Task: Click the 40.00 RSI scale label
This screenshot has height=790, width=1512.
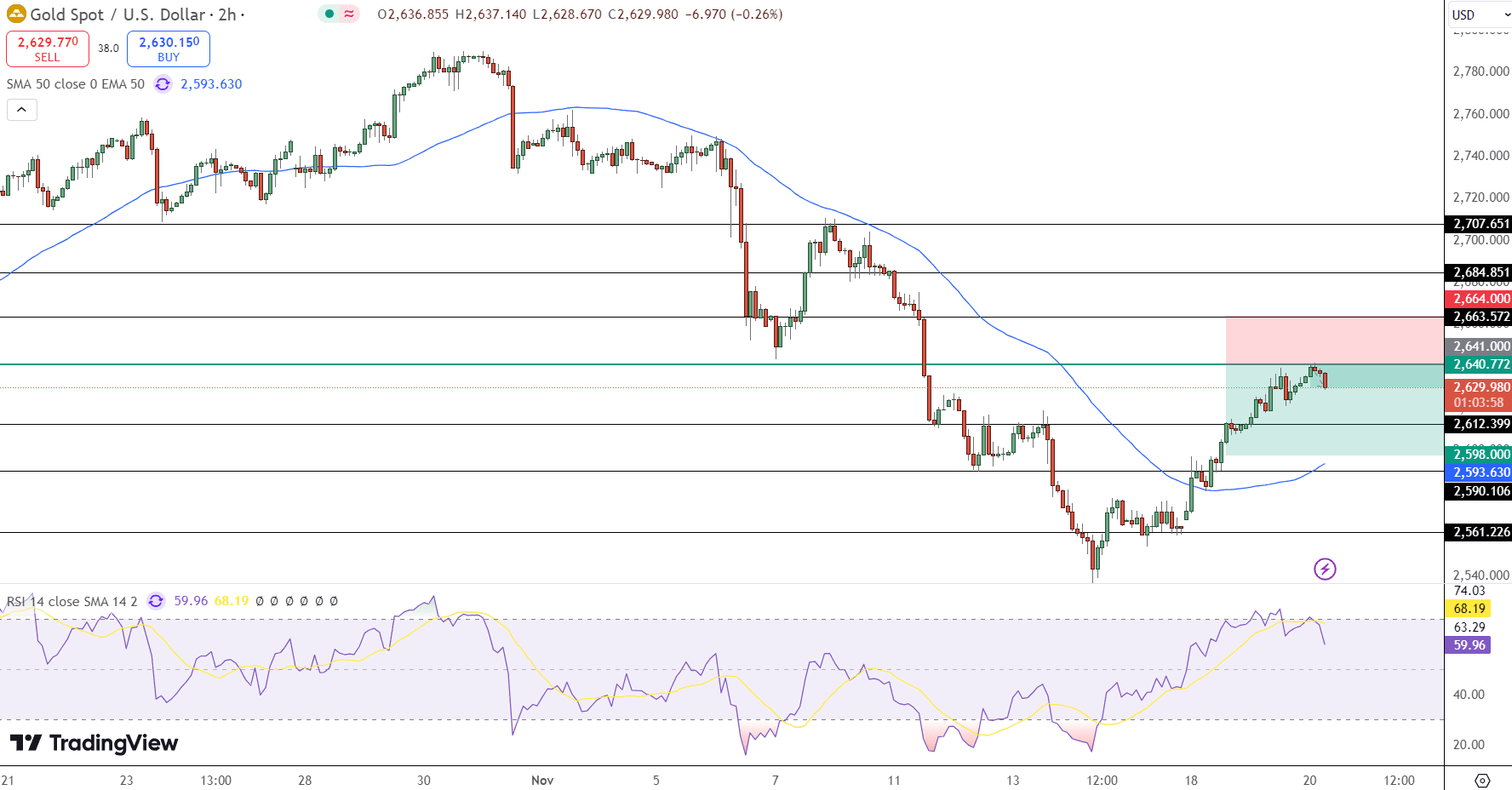Action: click(x=1469, y=695)
